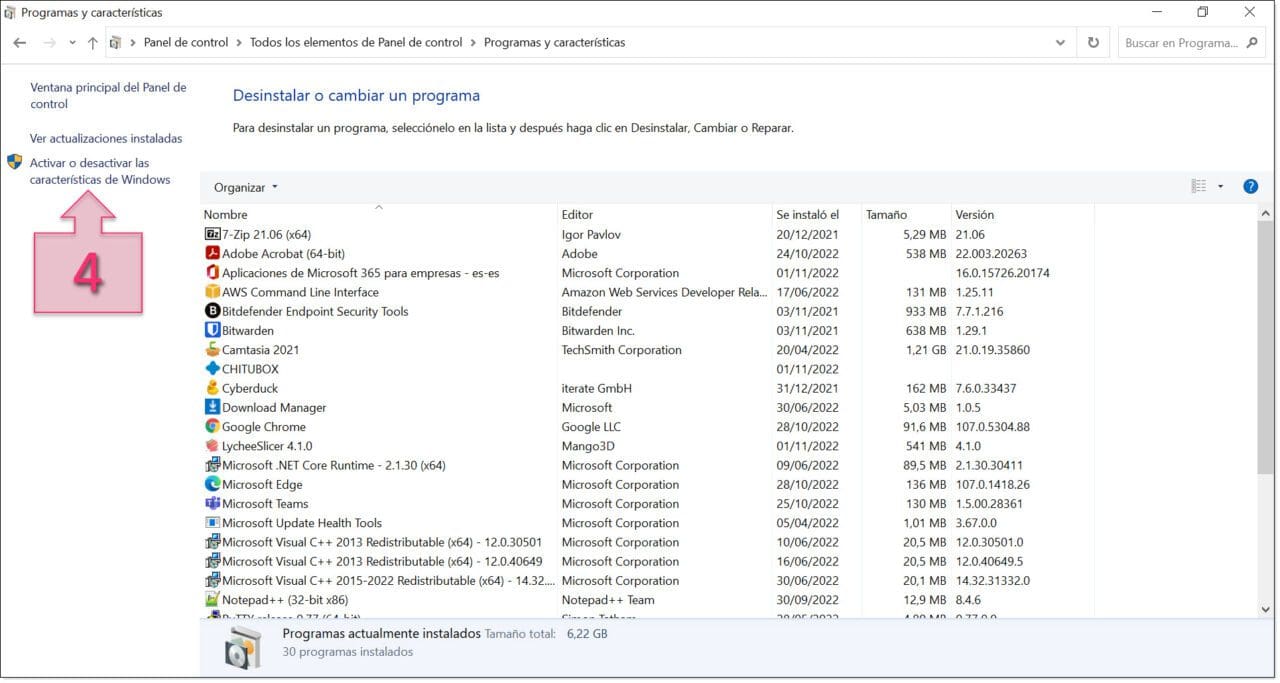Open the view options dropdown arrow
The image size is (1280, 683).
1220,186
